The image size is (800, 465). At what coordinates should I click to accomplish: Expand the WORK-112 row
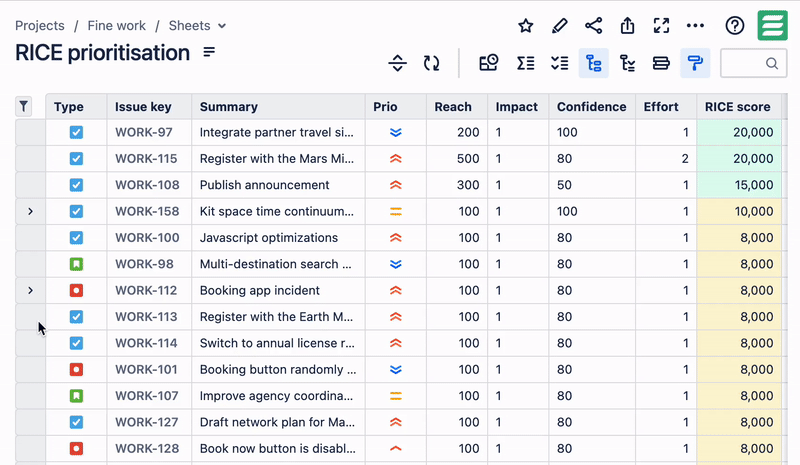31,290
